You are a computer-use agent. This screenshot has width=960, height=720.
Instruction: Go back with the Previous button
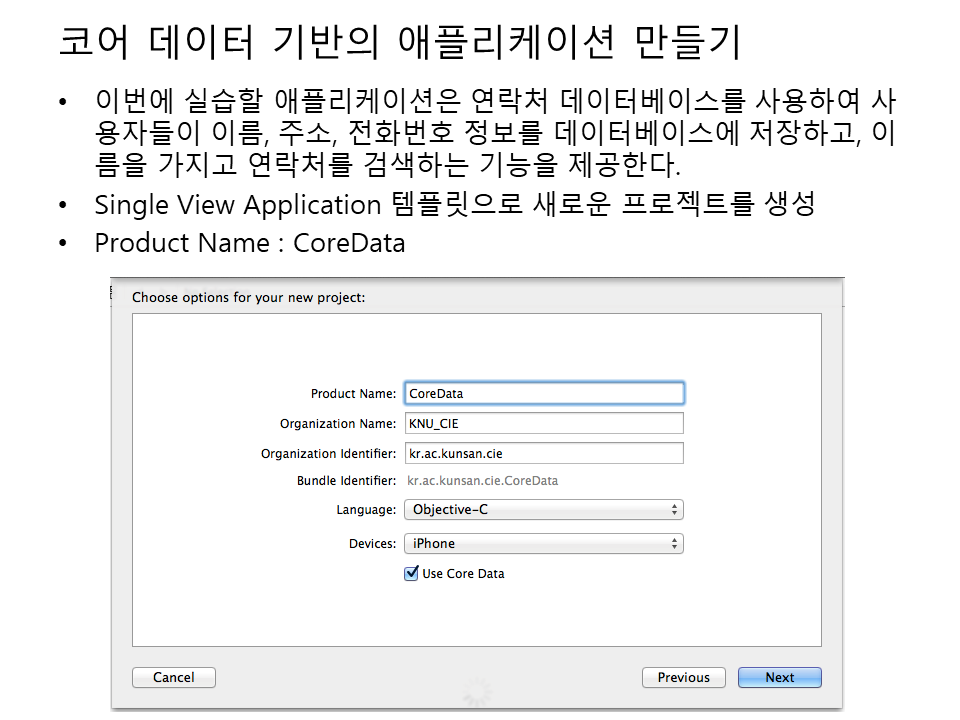pyautogui.click(x=683, y=677)
